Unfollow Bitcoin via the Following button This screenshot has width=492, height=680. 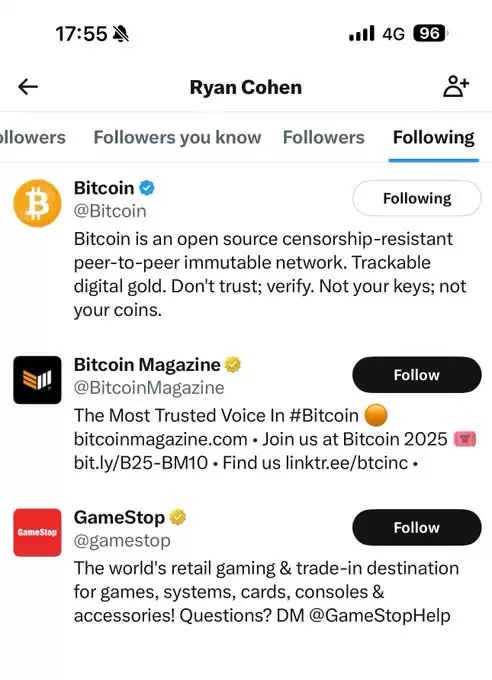point(417,198)
